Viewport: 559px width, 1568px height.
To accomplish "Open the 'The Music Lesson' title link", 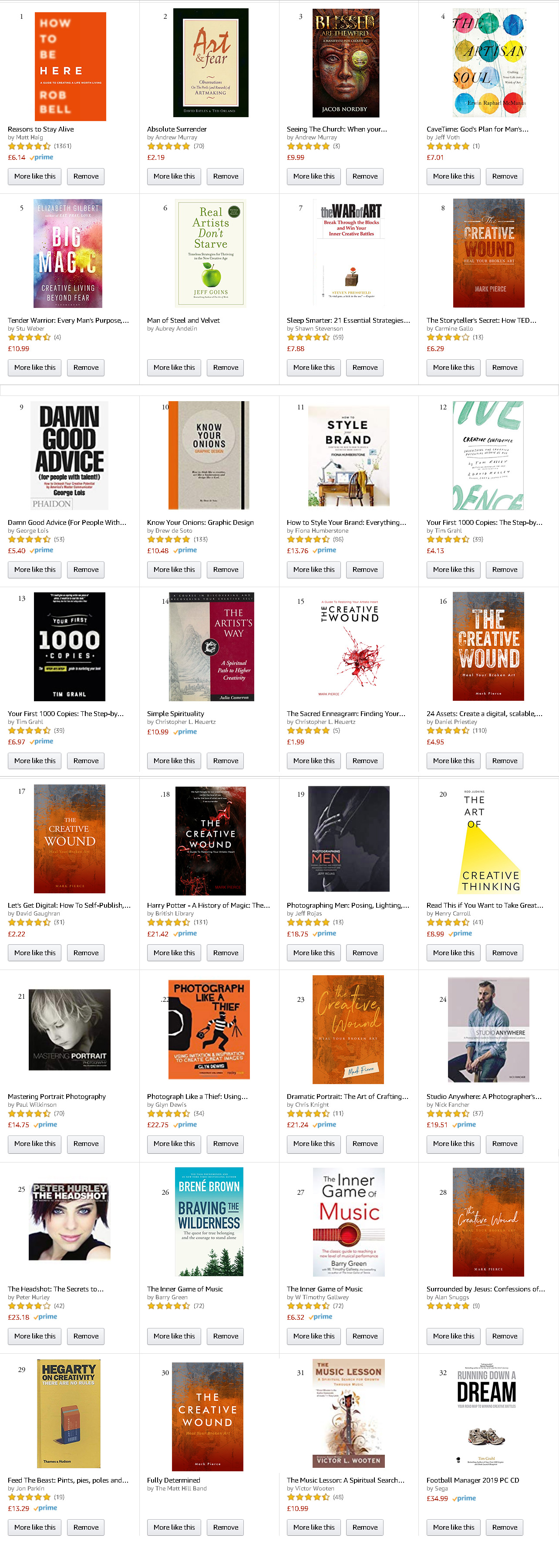I will click(x=346, y=1480).
